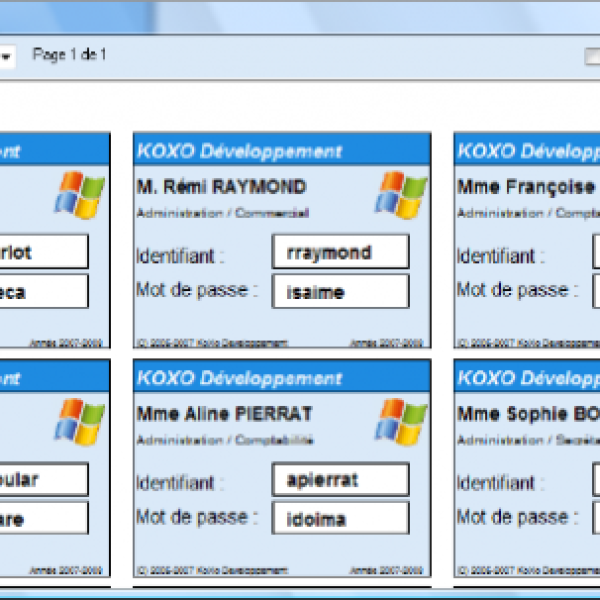Click 'Mot de passe :' on Mme Sophie's card

[518, 517]
